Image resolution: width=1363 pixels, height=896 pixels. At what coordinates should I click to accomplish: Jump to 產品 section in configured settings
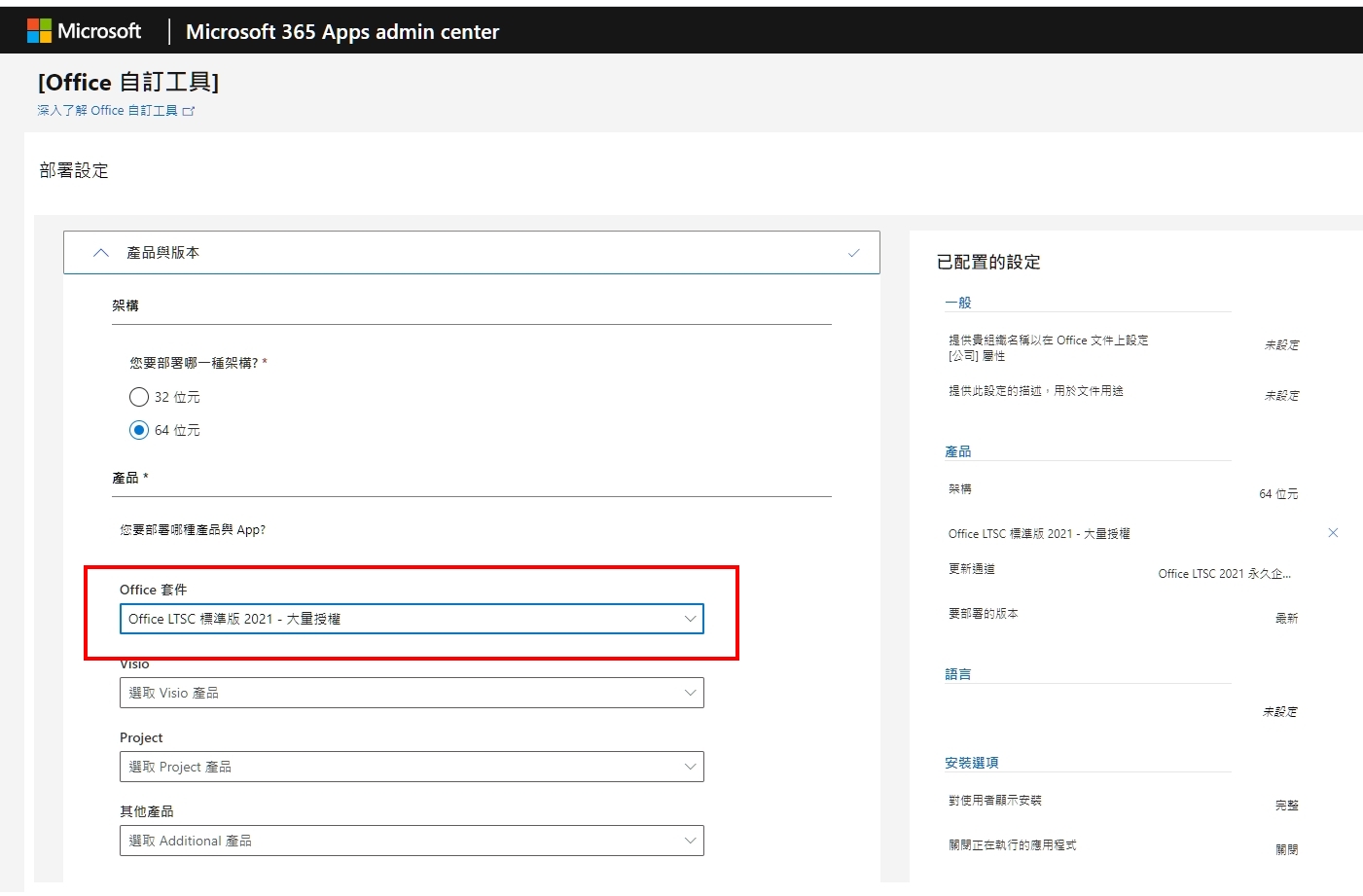957,451
